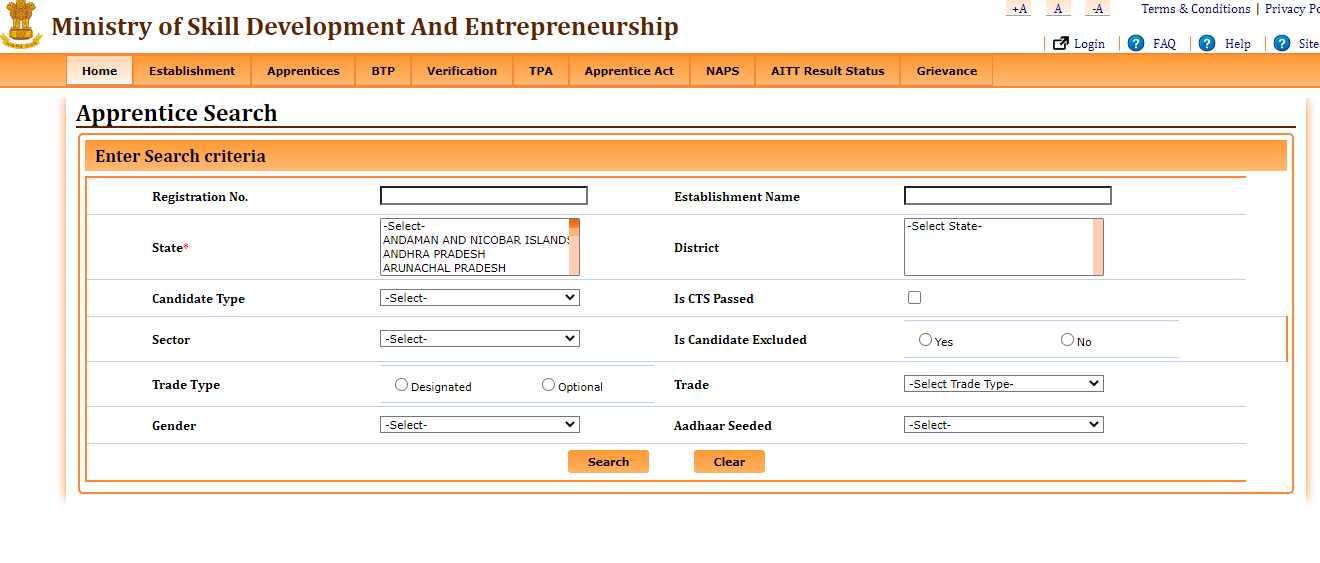This screenshot has width=1320, height=563.
Task: Click the Login external-link icon
Action: (x=1061, y=43)
